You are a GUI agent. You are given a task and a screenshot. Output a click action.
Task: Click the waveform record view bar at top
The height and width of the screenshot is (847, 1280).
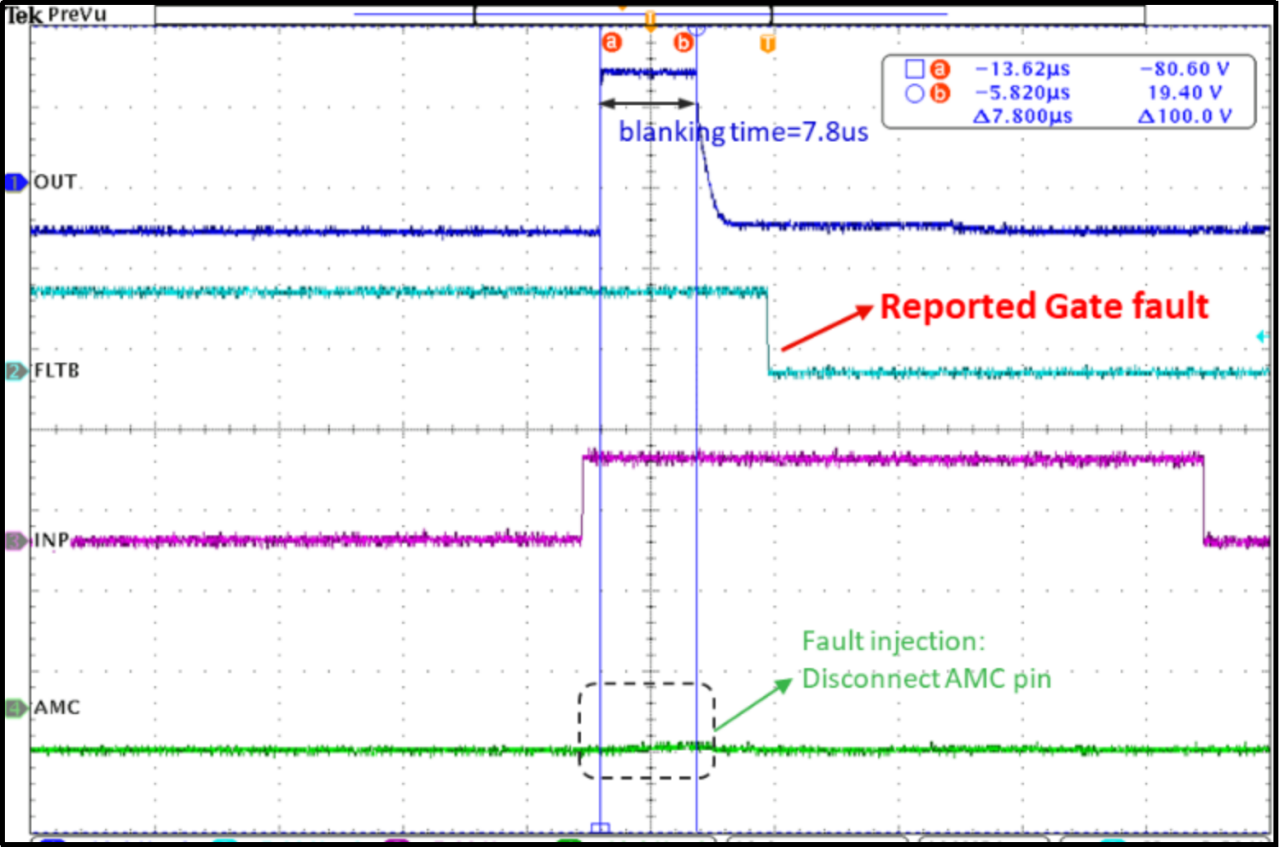coord(650,15)
